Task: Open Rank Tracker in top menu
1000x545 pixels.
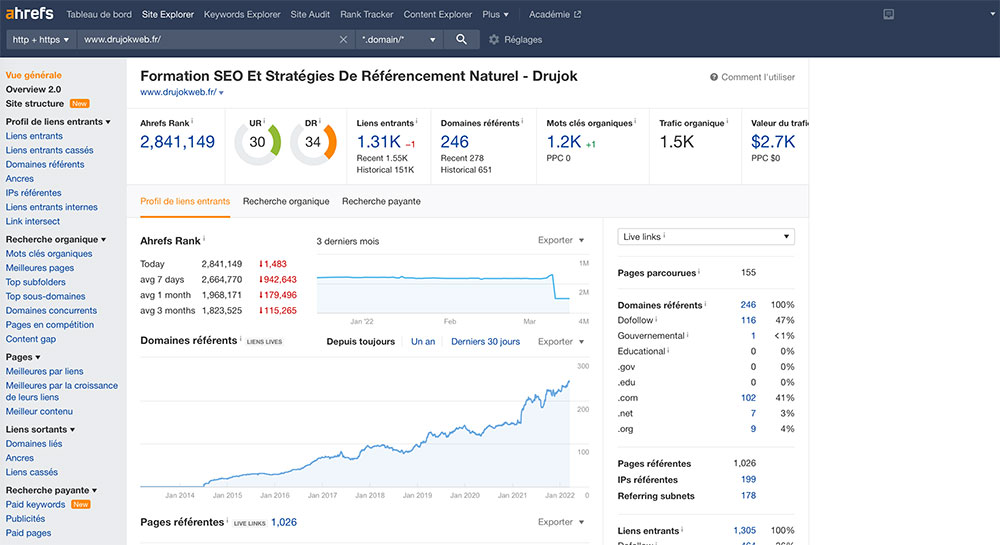Action: pos(367,14)
